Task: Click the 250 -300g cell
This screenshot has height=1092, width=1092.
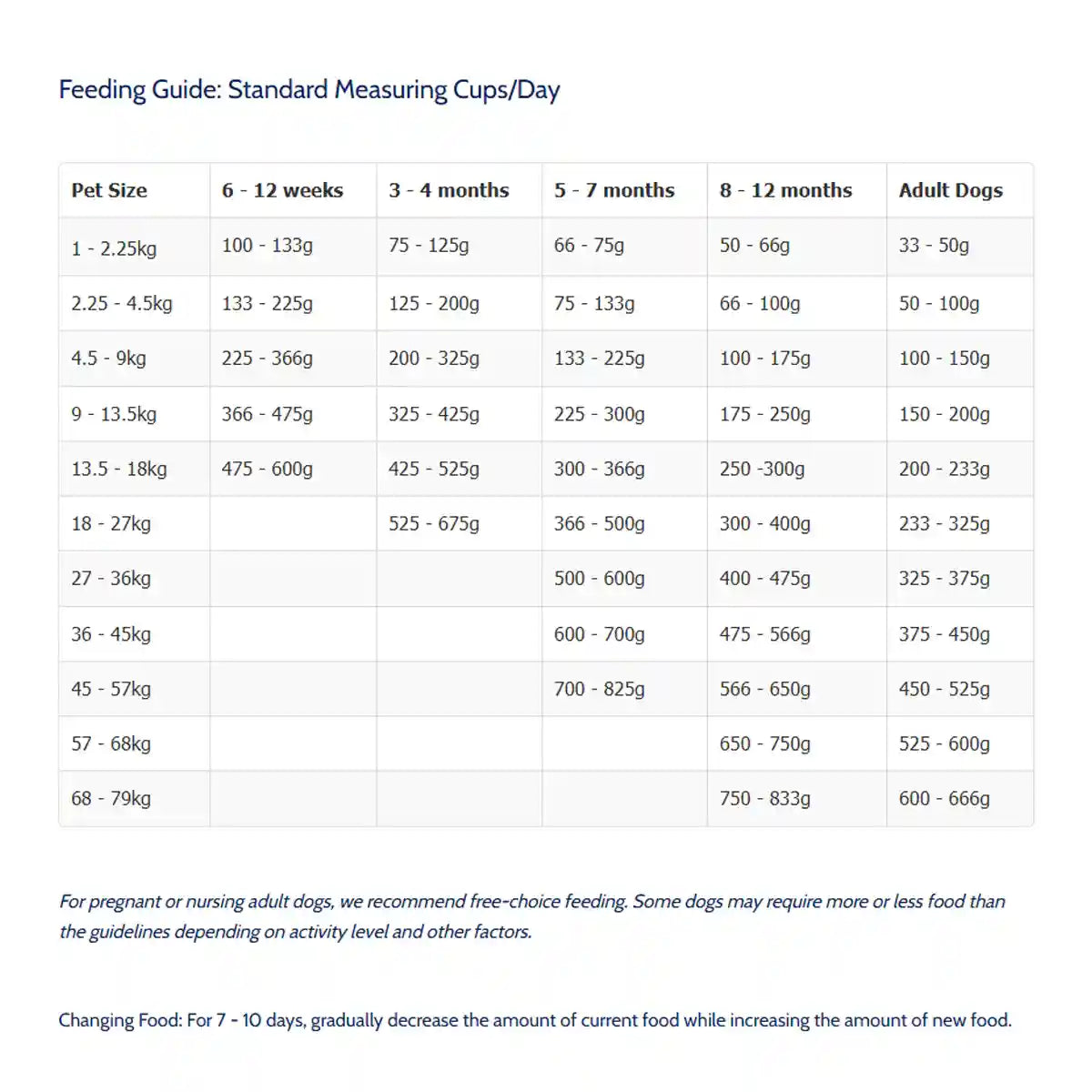Action: tap(762, 469)
